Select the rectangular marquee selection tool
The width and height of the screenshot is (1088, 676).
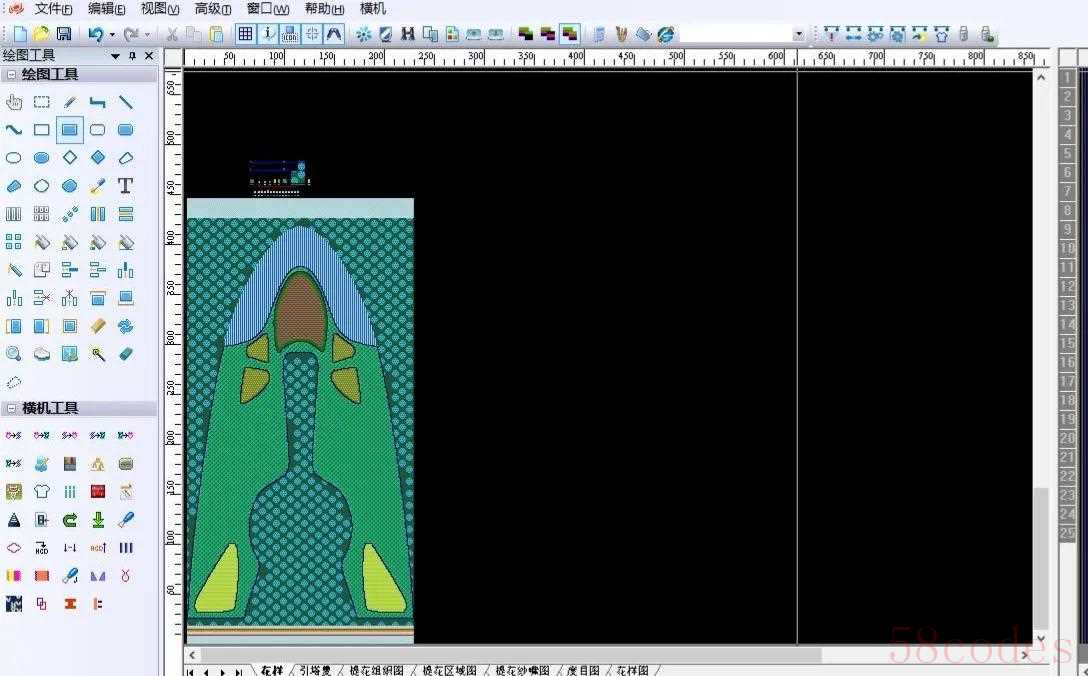42,102
